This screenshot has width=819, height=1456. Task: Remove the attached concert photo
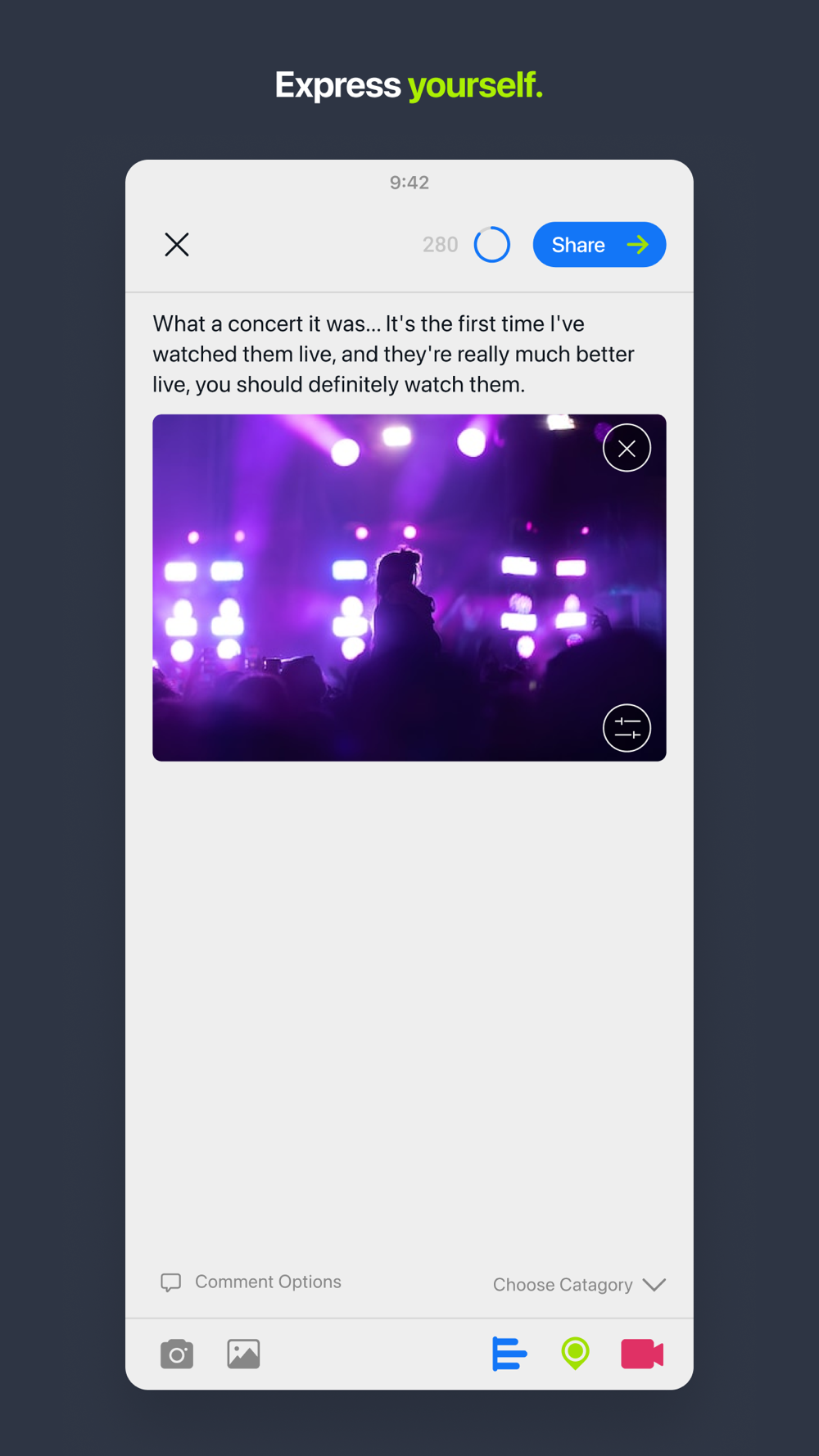[x=627, y=448]
